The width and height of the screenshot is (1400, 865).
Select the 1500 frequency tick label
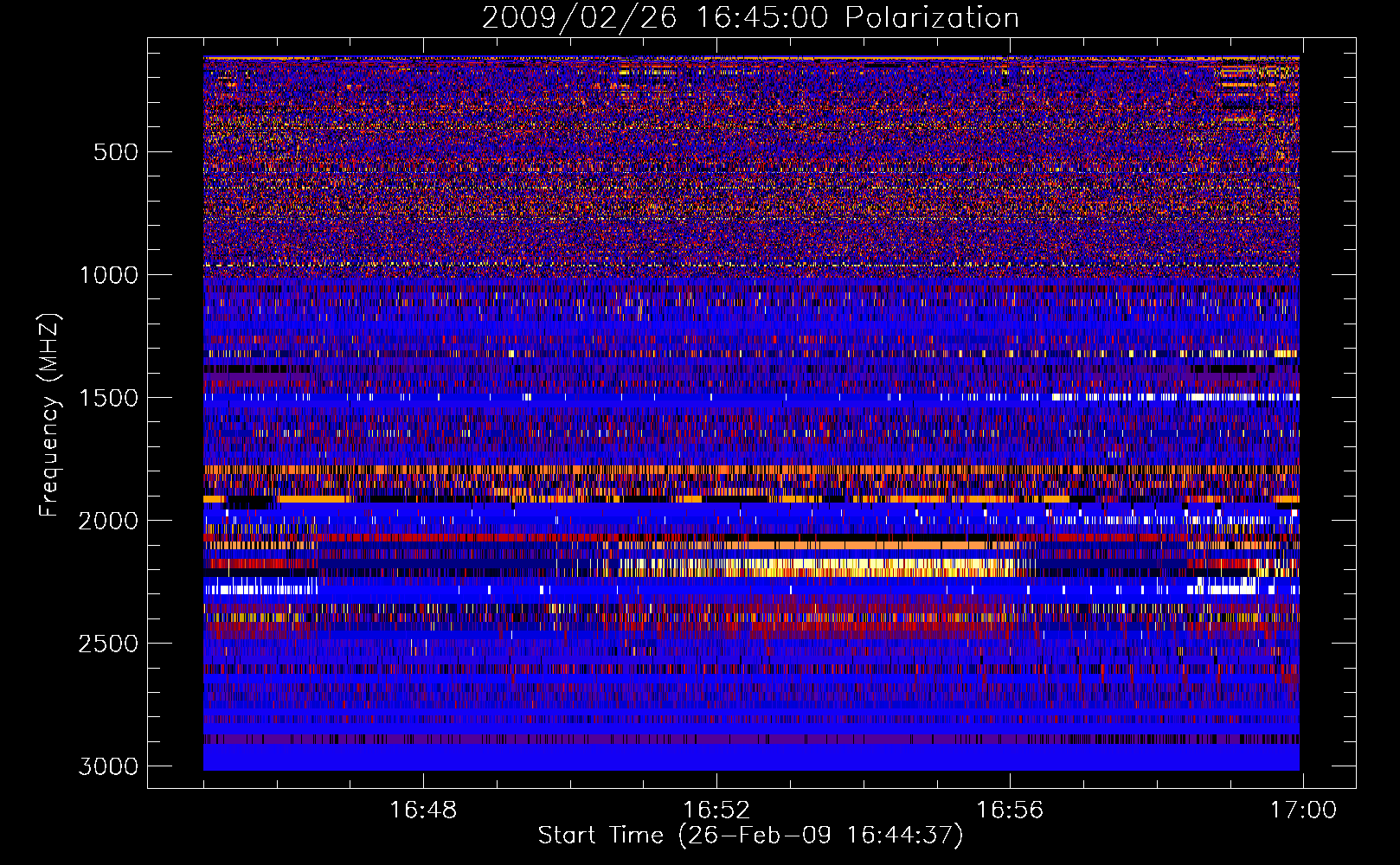[108, 398]
